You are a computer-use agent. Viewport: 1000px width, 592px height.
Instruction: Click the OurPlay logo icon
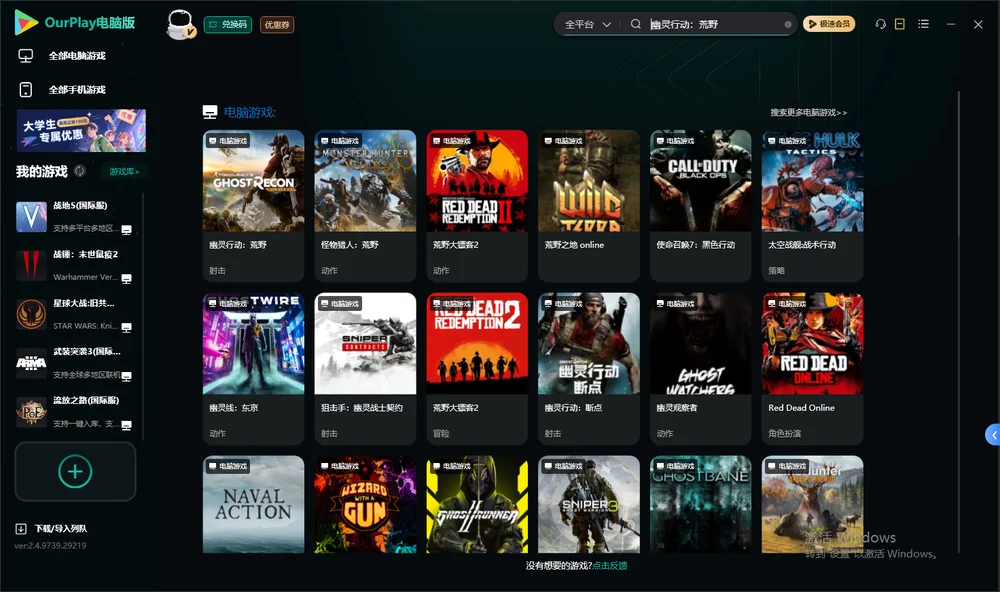(x=26, y=22)
